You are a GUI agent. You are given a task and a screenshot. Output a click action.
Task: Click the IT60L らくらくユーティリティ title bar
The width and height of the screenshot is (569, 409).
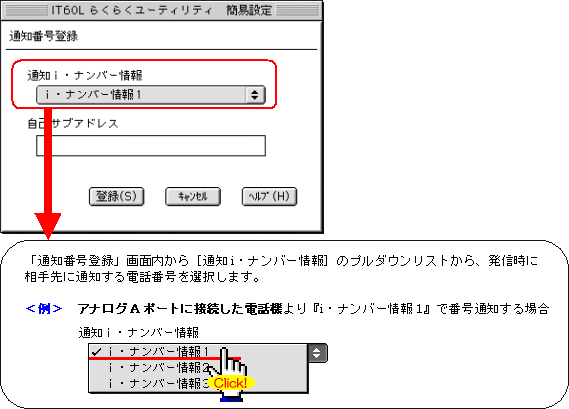pyautogui.click(x=161, y=10)
